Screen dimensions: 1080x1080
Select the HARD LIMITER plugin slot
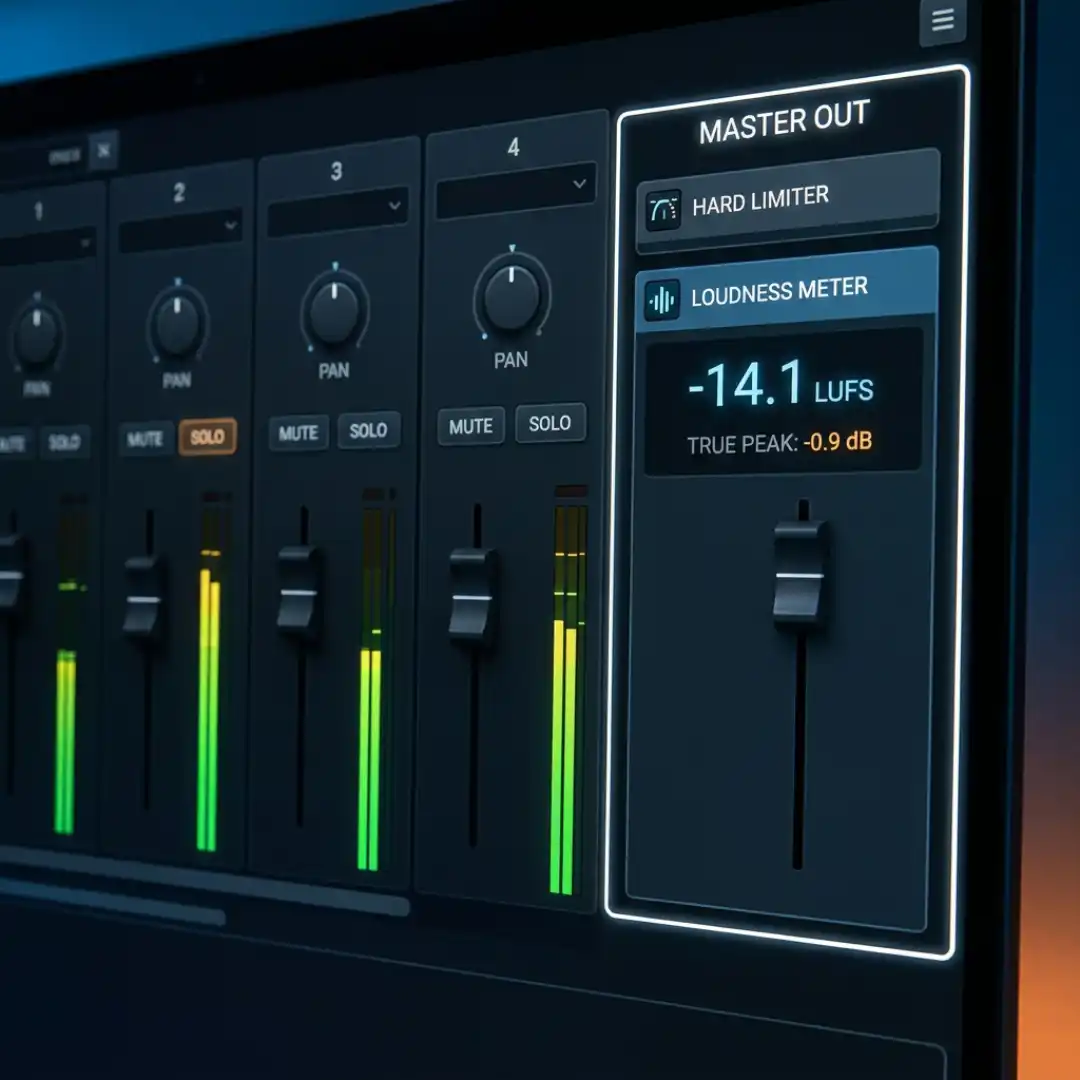tap(787, 200)
